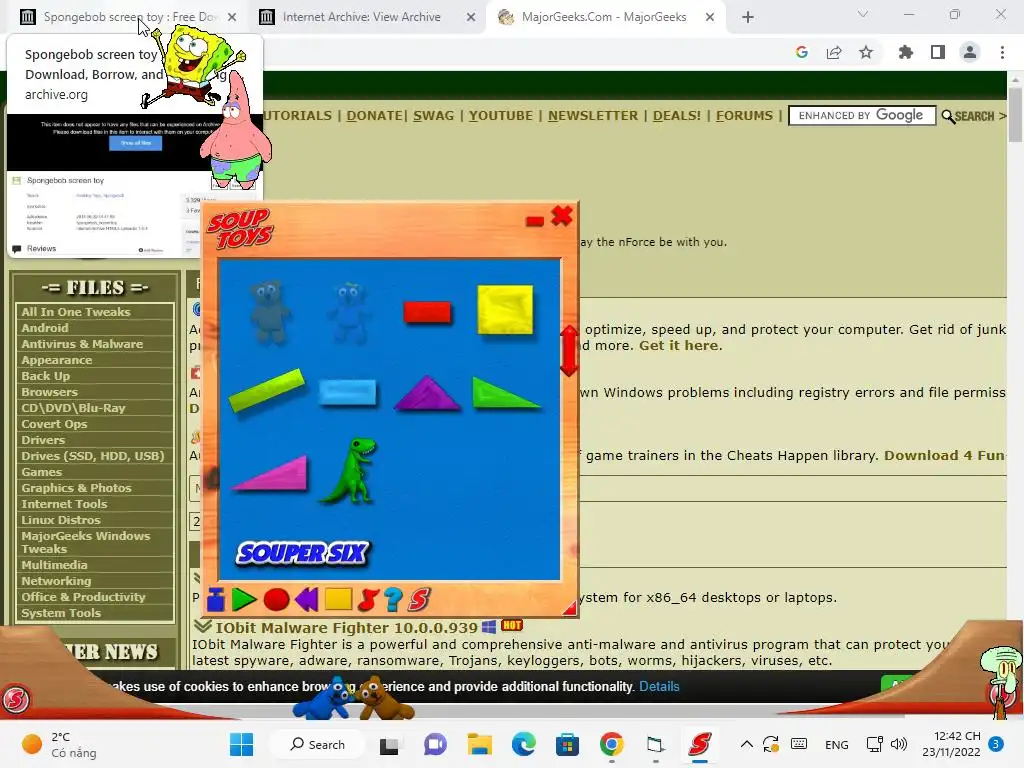Click the purple rewind arrows in Soup Toys

[x=306, y=599]
